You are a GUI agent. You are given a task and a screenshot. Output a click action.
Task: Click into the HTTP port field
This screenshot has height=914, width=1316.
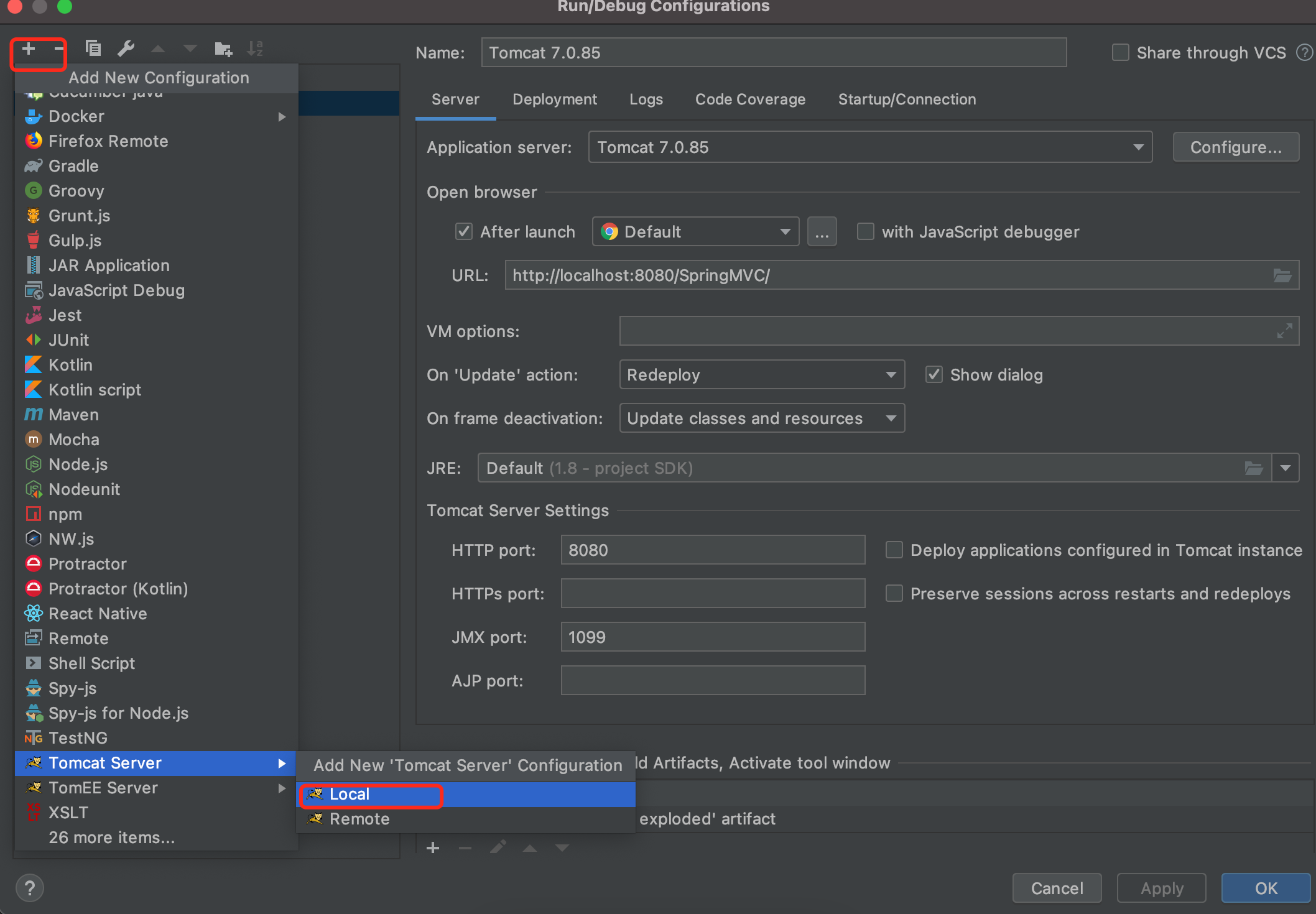(x=712, y=550)
